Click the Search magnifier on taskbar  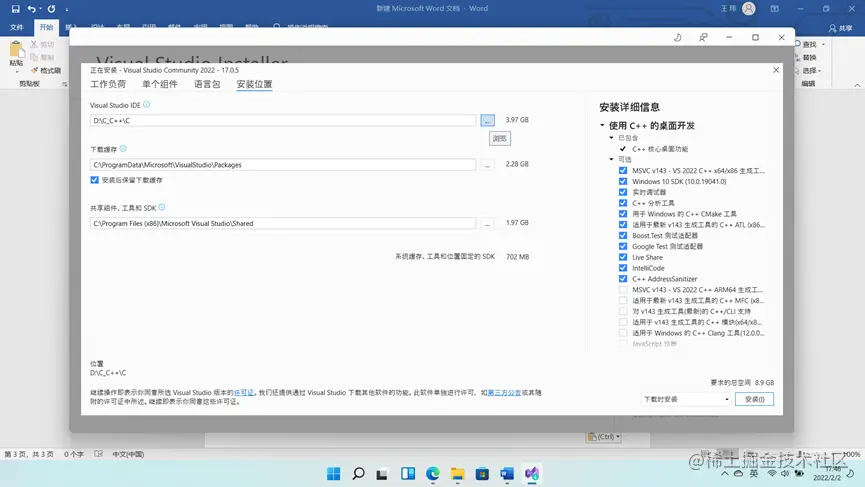coord(358,474)
